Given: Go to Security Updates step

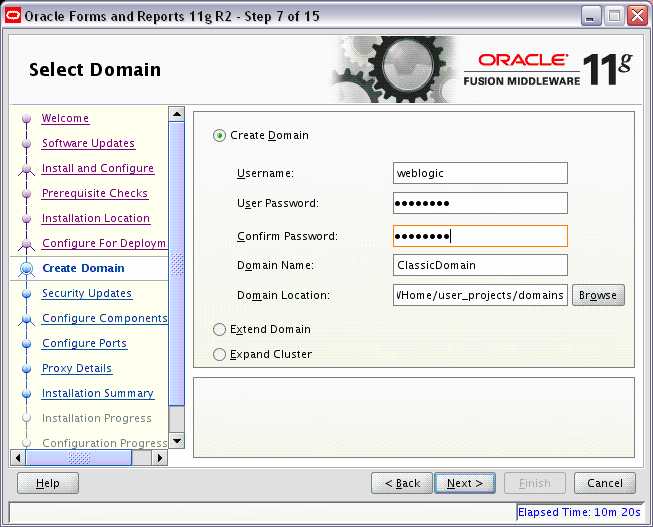Looking at the screenshot, I should 87,293.
